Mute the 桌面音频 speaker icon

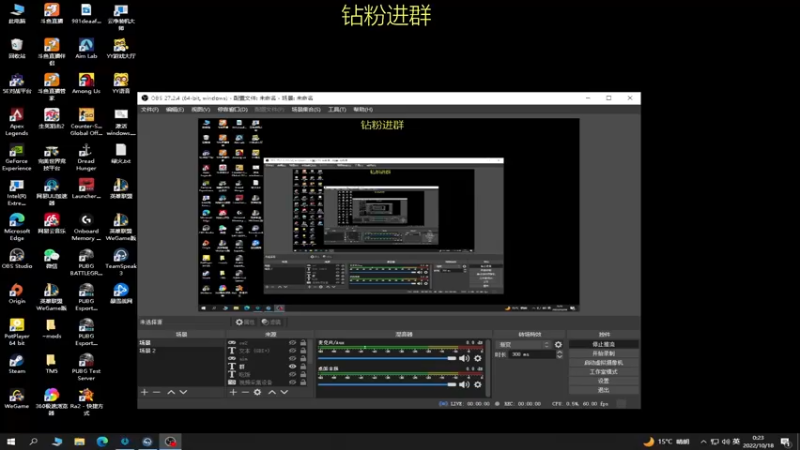tap(464, 385)
